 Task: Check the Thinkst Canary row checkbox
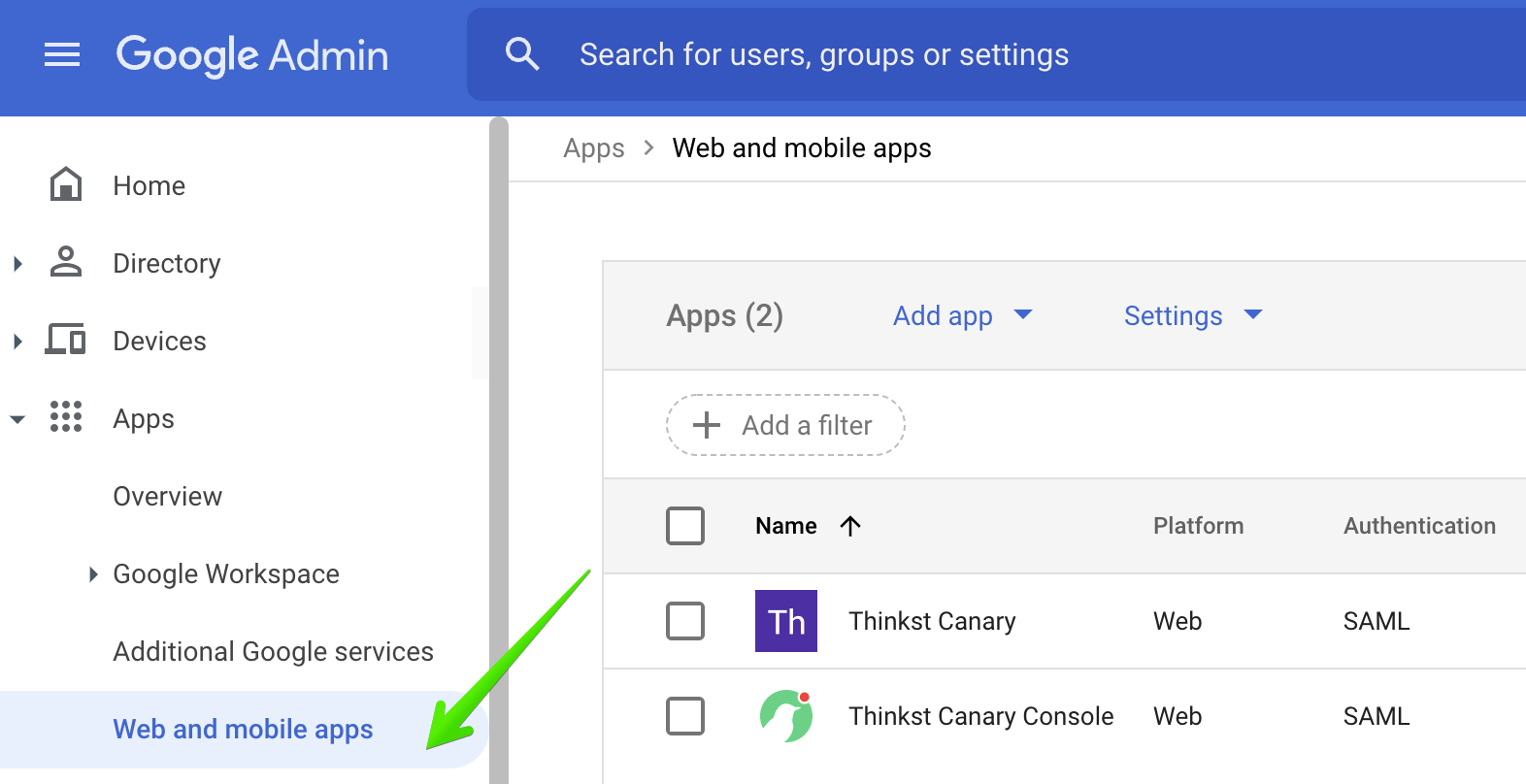[x=685, y=621]
